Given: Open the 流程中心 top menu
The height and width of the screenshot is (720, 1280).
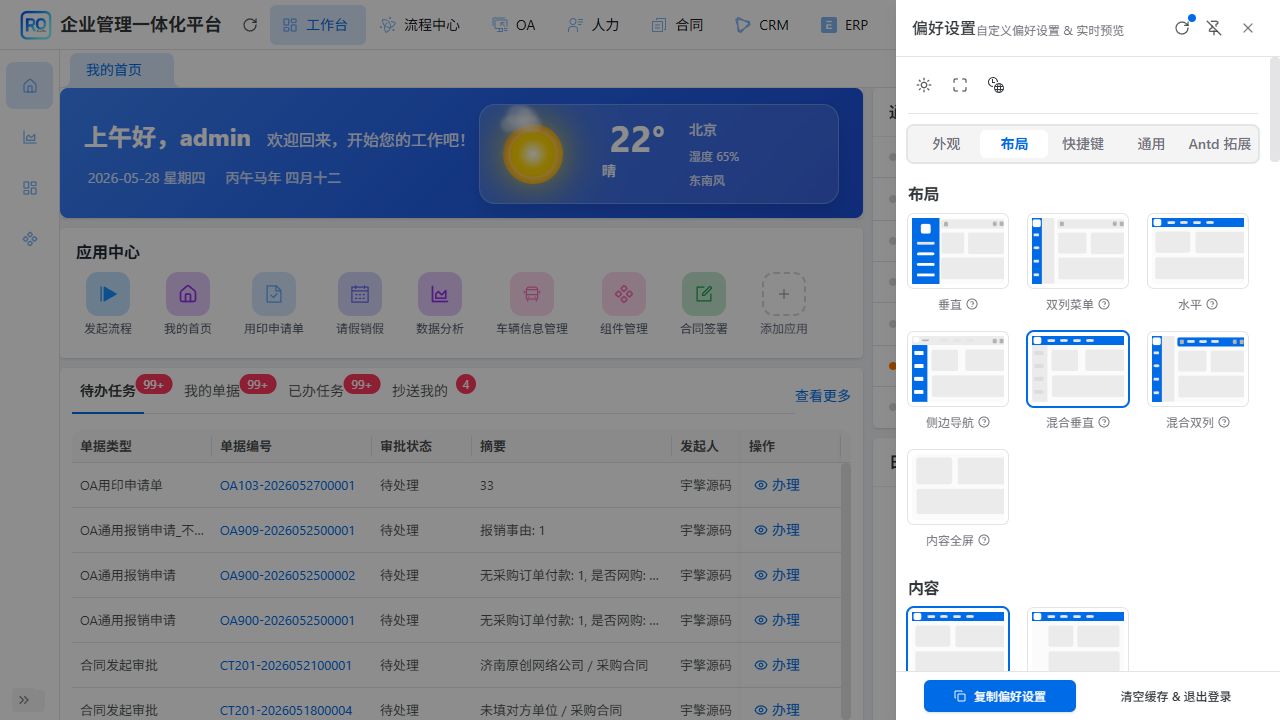Looking at the screenshot, I should pos(420,25).
